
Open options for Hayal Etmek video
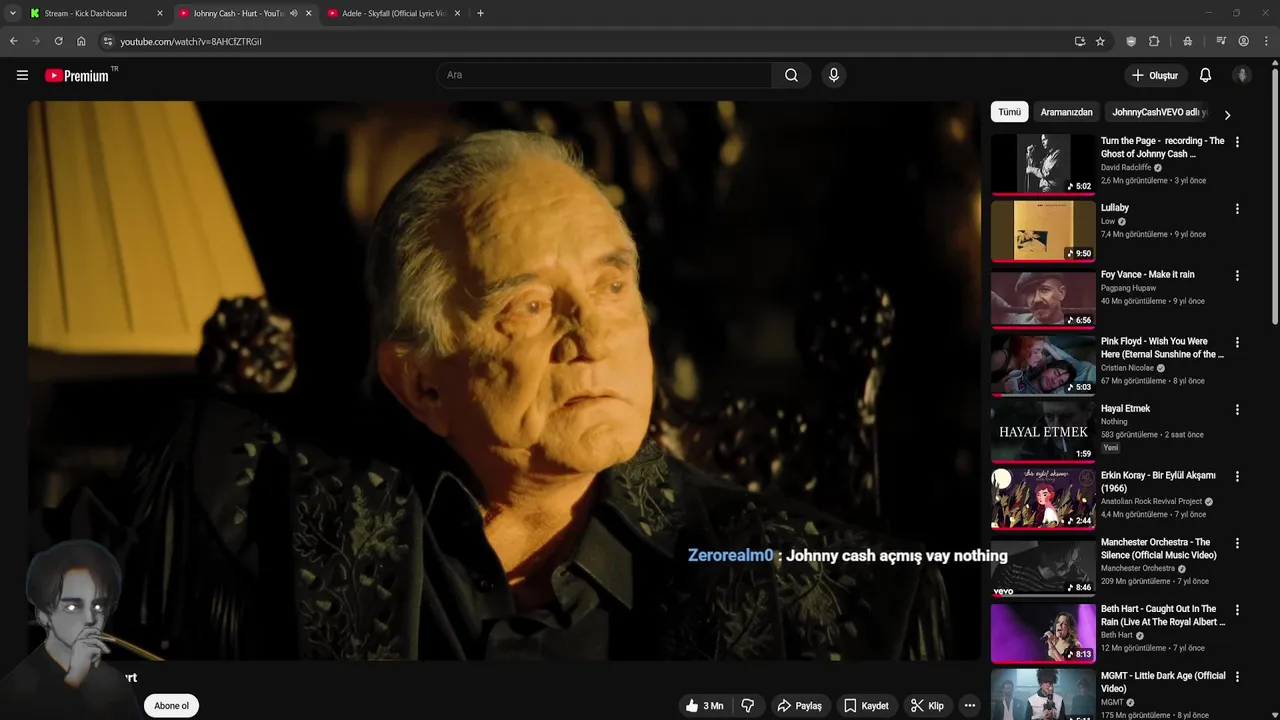tap(1237, 409)
